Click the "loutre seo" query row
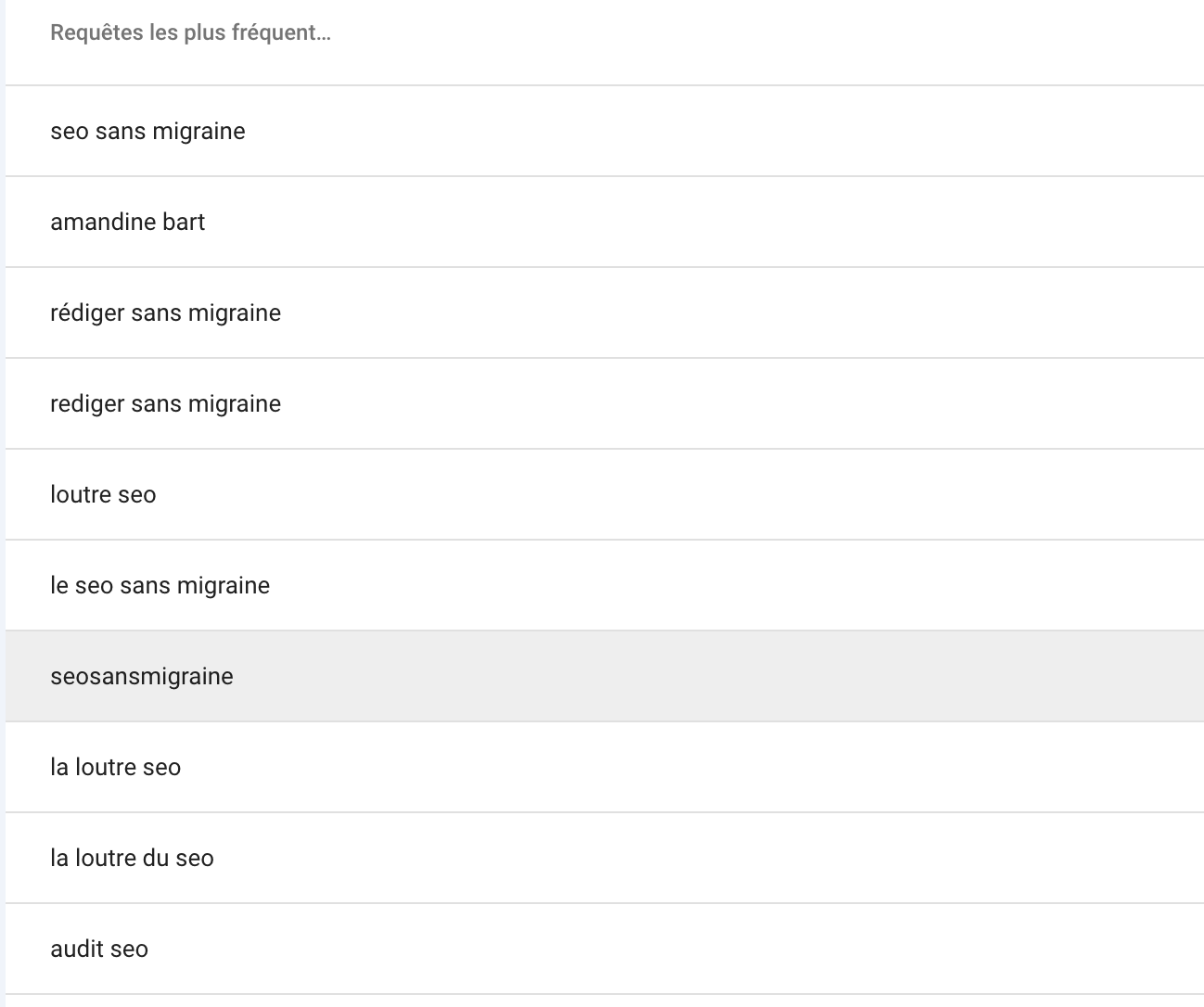The width and height of the screenshot is (1204, 1007). point(605,494)
